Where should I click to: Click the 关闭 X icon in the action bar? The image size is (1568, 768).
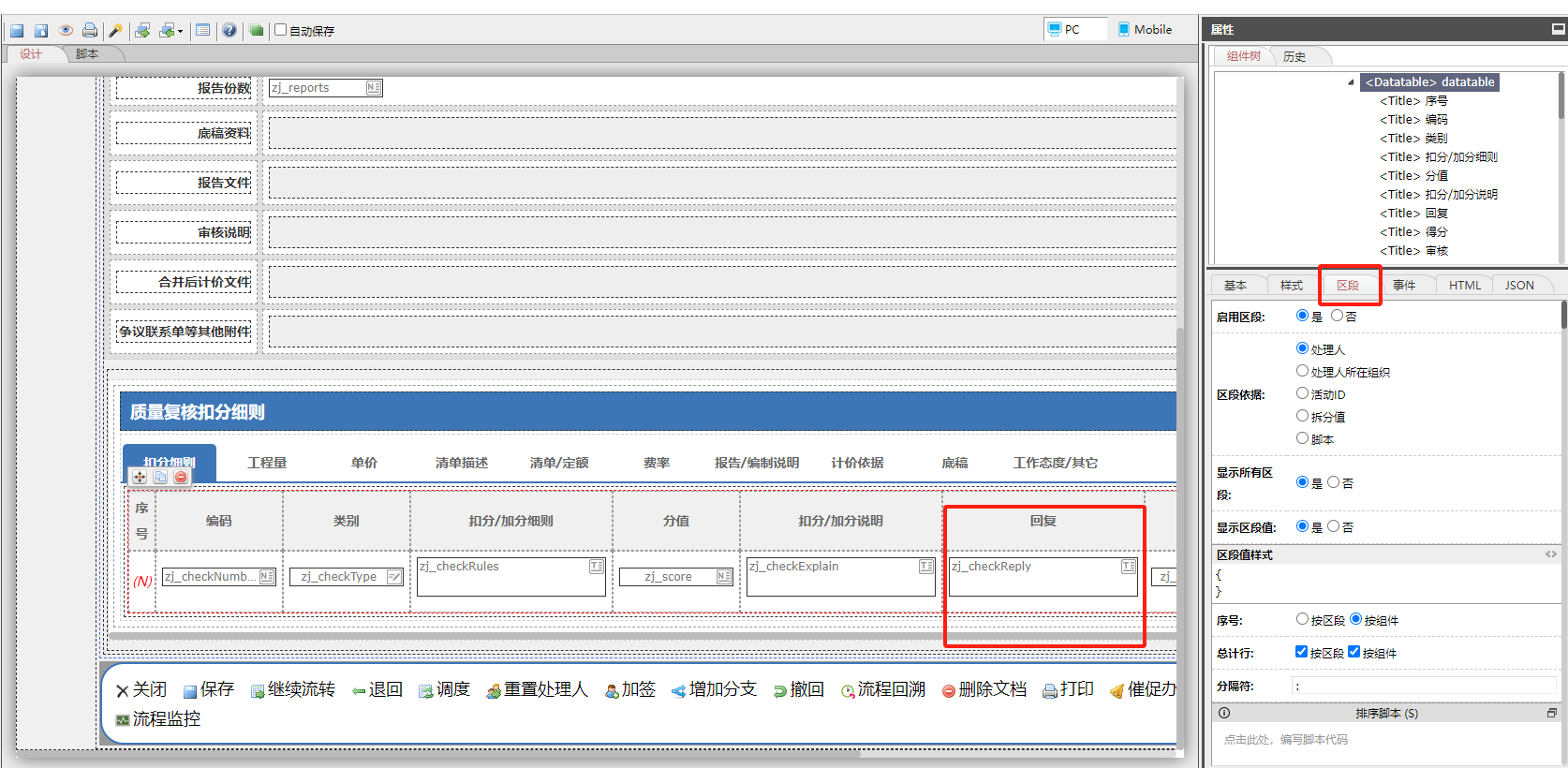pyautogui.click(x=122, y=691)
